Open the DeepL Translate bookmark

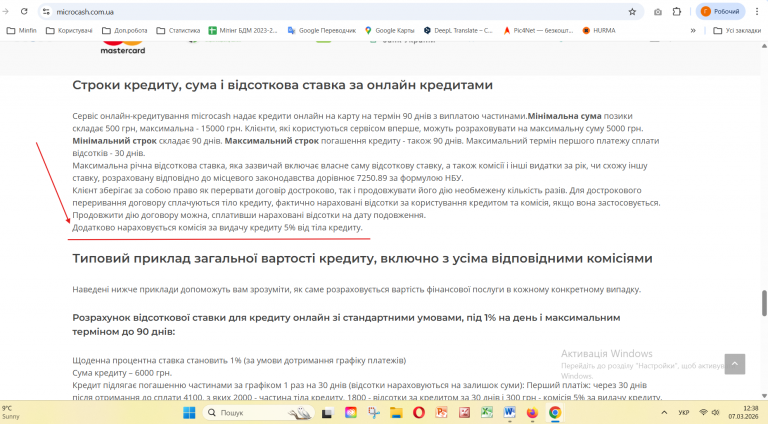(x=458, y=30)
